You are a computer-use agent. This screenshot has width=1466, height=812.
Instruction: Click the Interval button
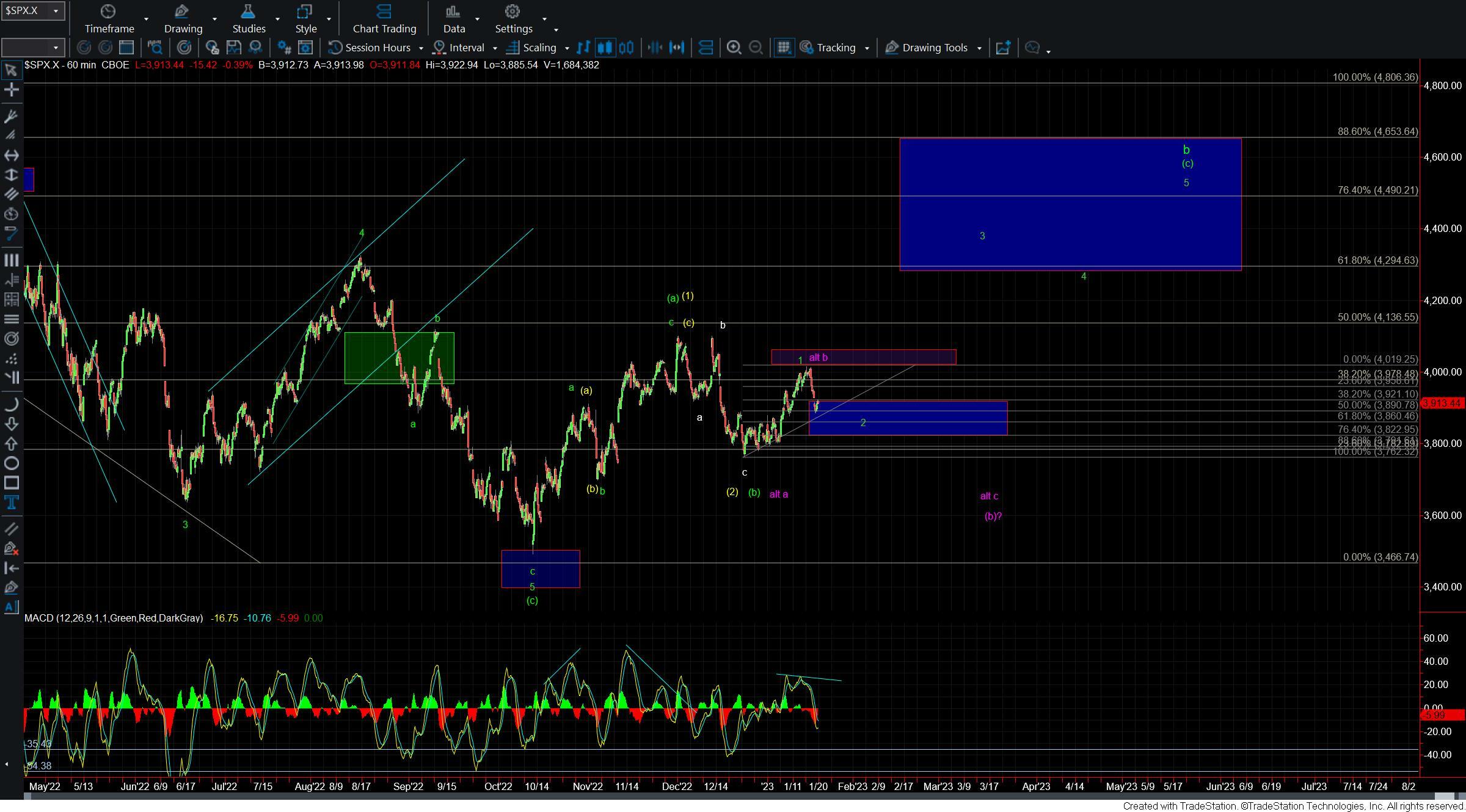[x=467, y=48]
